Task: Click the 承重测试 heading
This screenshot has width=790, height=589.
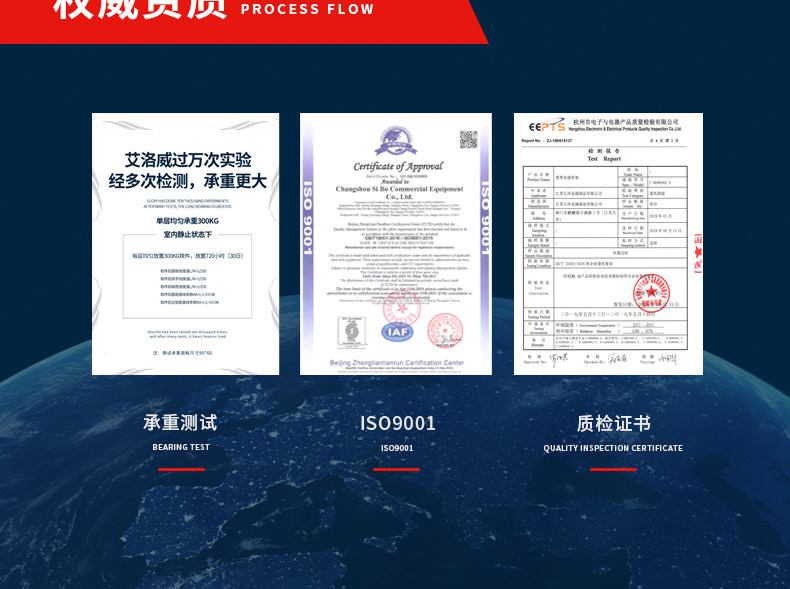Action: click(x=180, y=423)
